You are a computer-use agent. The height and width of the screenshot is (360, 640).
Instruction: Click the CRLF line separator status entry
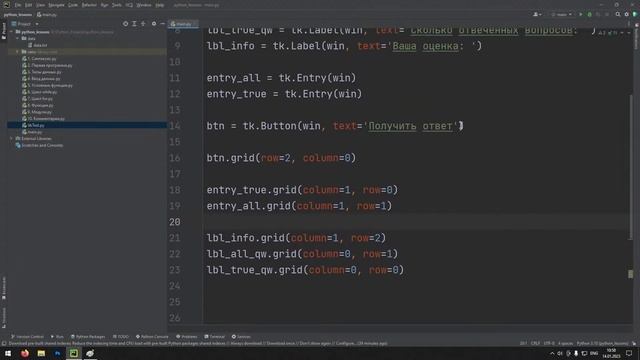pyautogui.click(x=535, y=344)
